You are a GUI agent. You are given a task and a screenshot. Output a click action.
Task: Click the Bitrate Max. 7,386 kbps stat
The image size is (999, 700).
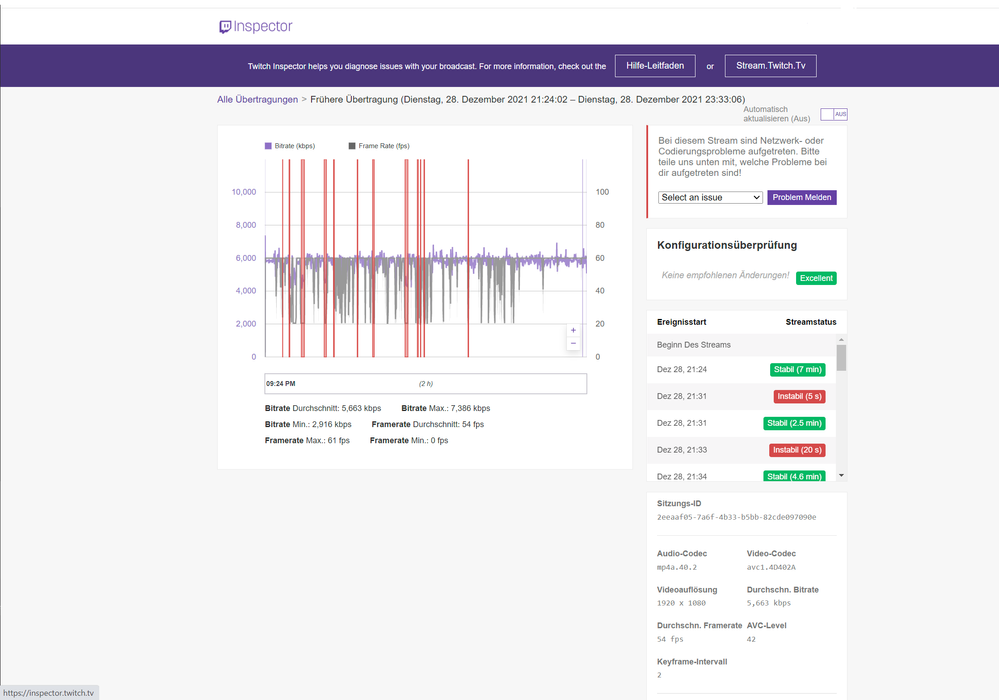point(445,408)
